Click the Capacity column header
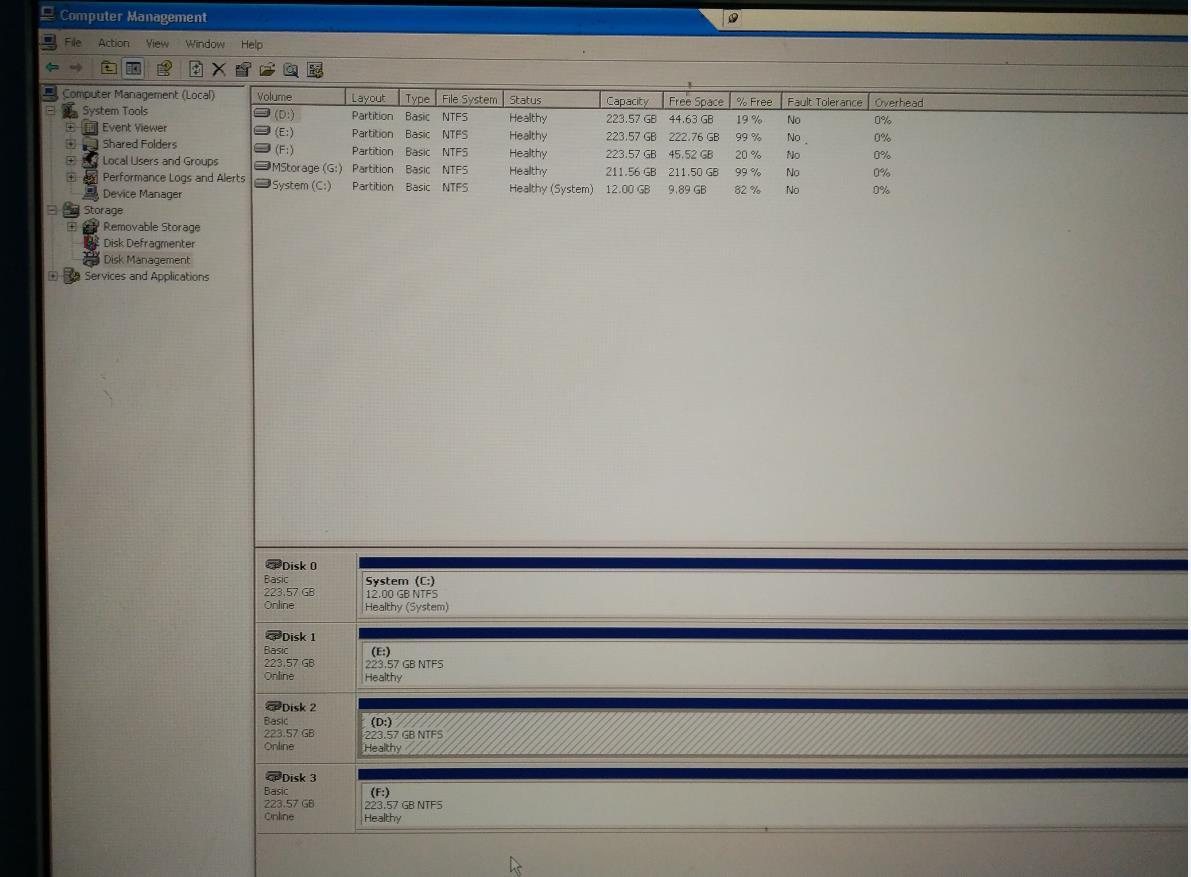1191x877 pixels. pos(628,101)
